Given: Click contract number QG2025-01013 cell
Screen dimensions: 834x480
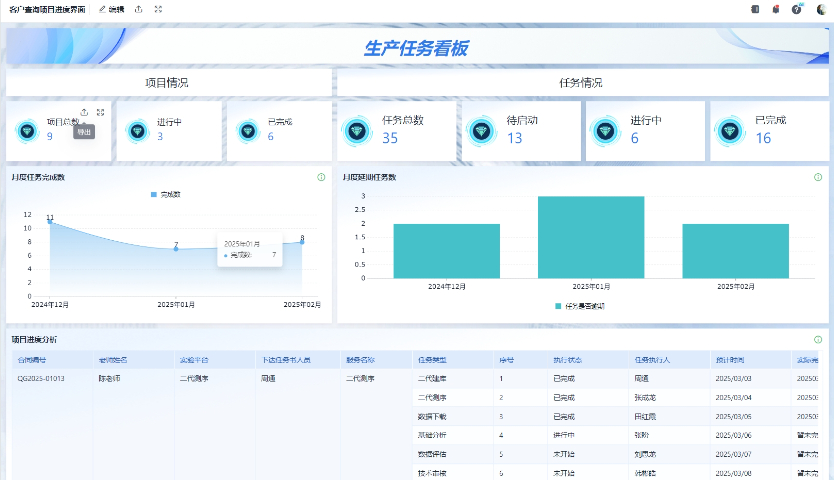Looking at the screenshot, I should pyautogui.click(x=41, y=379).
